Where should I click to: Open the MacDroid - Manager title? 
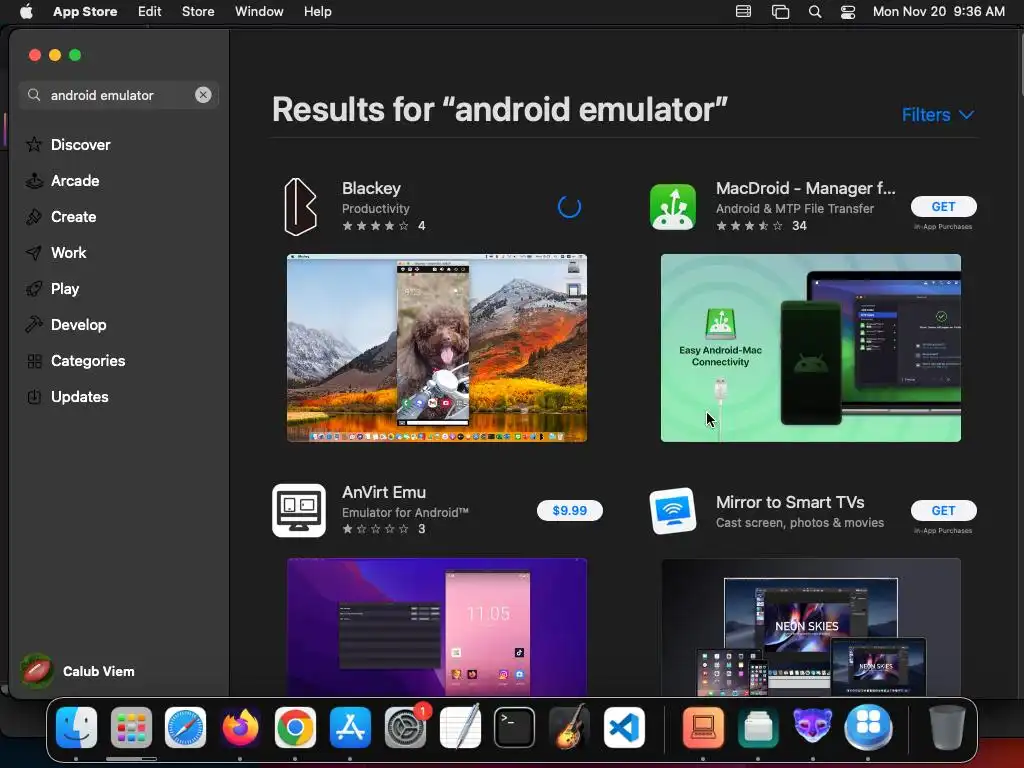[x=806, y=188]
